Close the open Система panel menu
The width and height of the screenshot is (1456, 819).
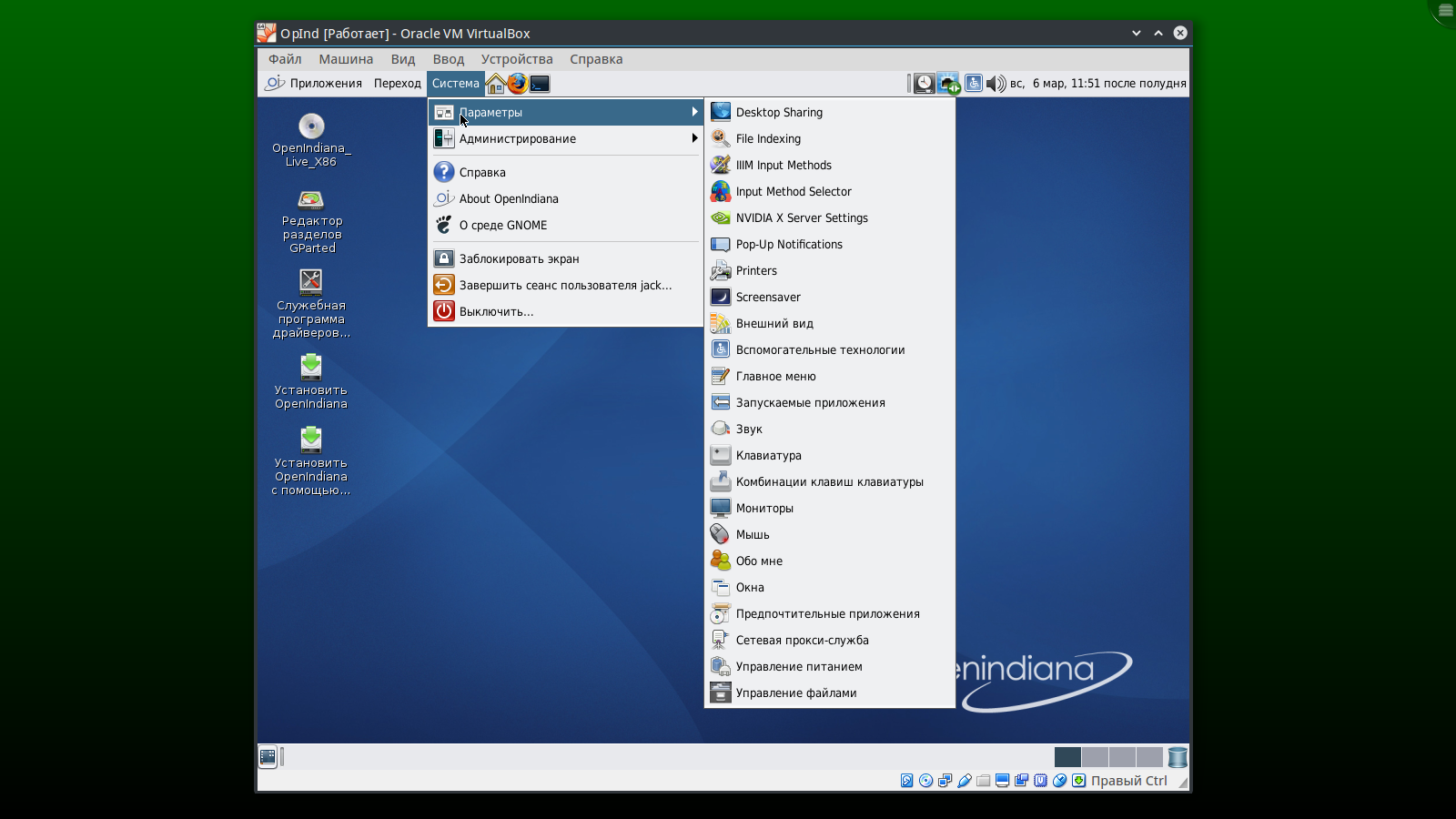pyautogui.click(x=455, y=83)
